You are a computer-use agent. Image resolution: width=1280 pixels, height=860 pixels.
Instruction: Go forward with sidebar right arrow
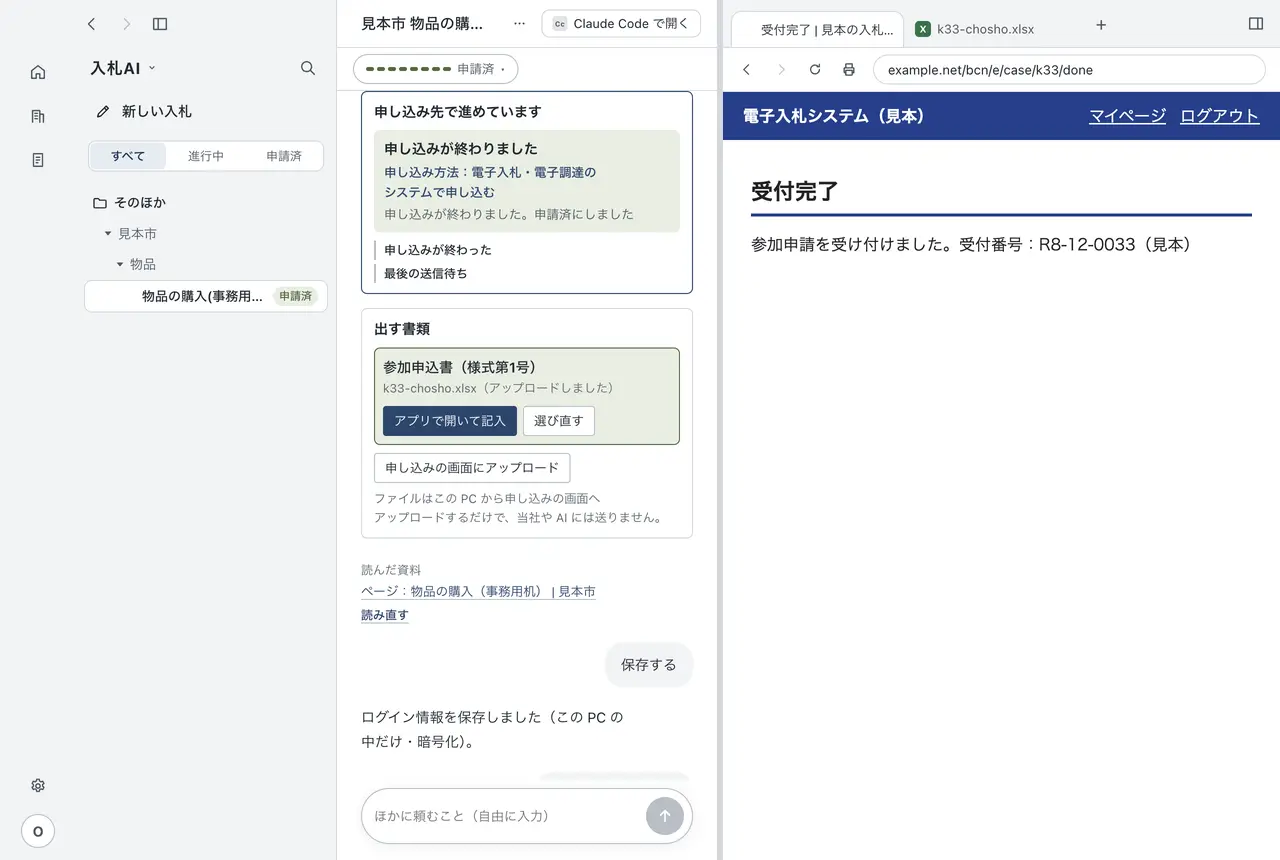(126, 24)
